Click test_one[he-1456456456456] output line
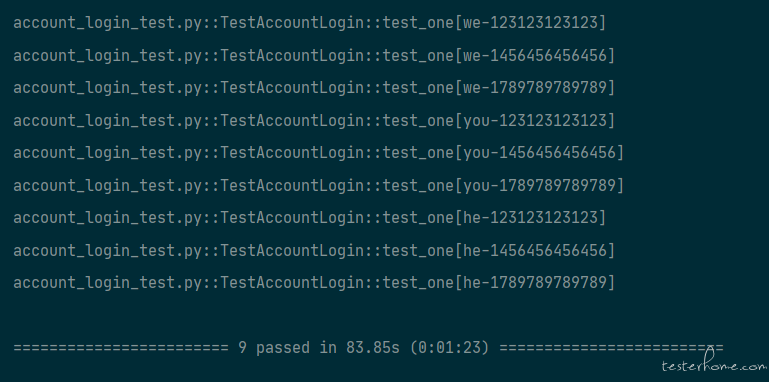Image resolution: width=769 pixels, height=382 pixels. pos(314,251)
